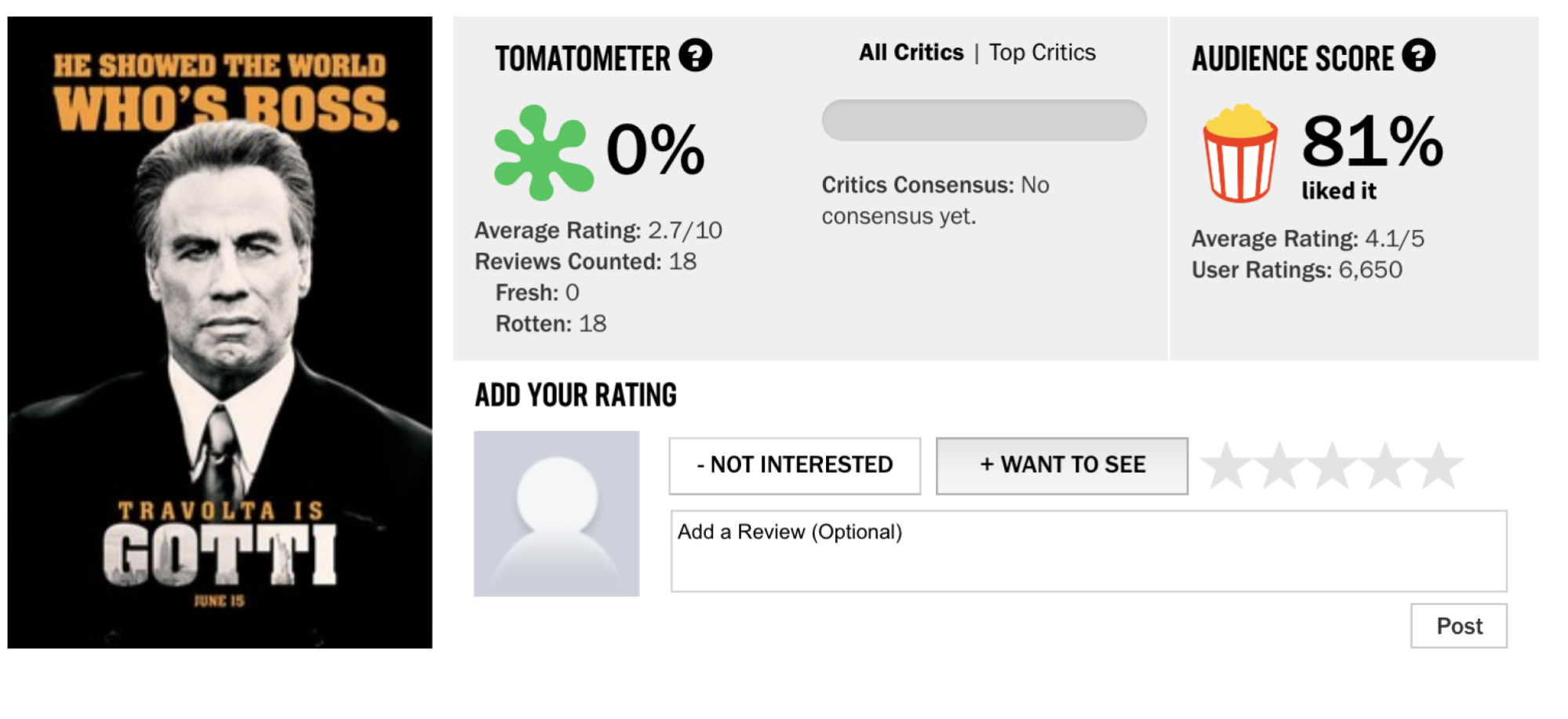The height and width of the screenshot is (719, 1568).
Task: Mark the movie as Not Interested
Action: pos(795,466)
